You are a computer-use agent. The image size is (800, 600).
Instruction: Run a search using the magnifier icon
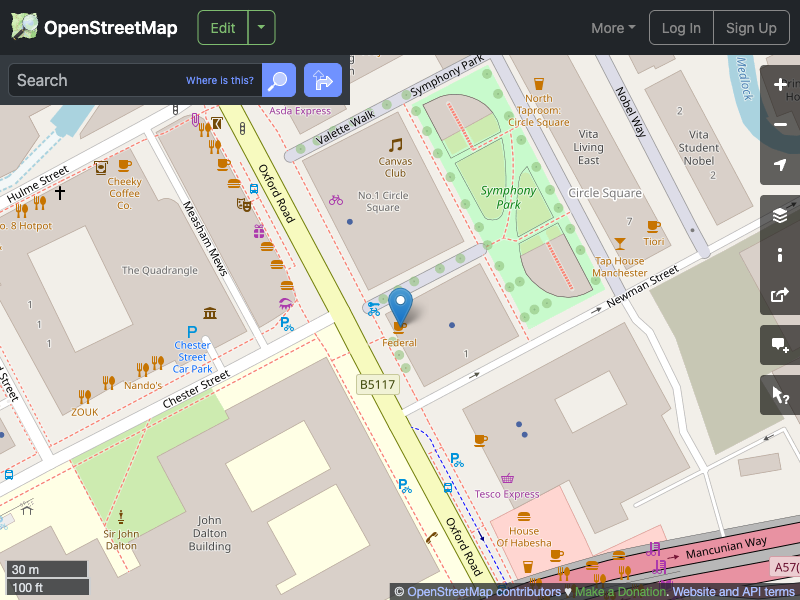pos(278,80)
